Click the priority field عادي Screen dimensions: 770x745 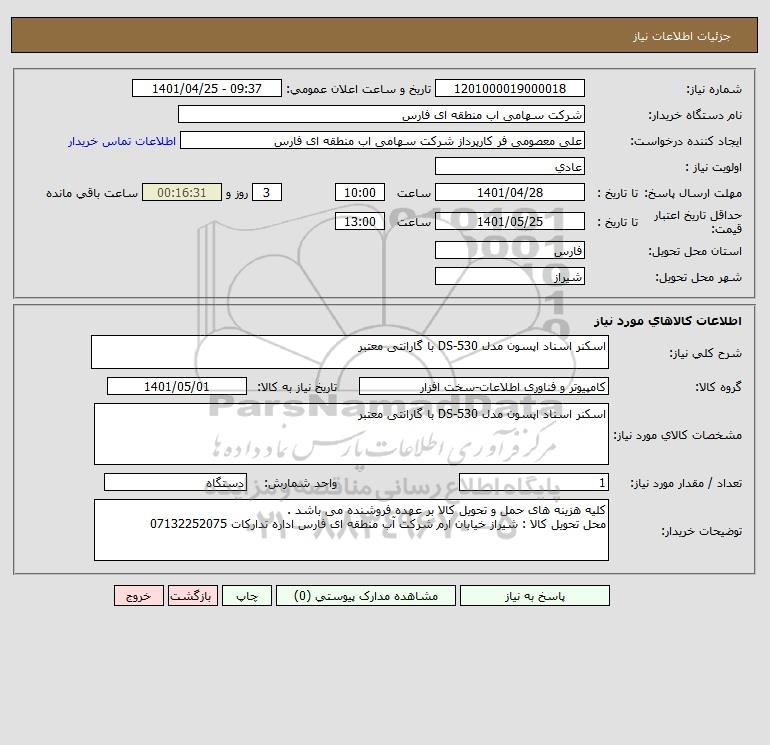pos(510,166)
